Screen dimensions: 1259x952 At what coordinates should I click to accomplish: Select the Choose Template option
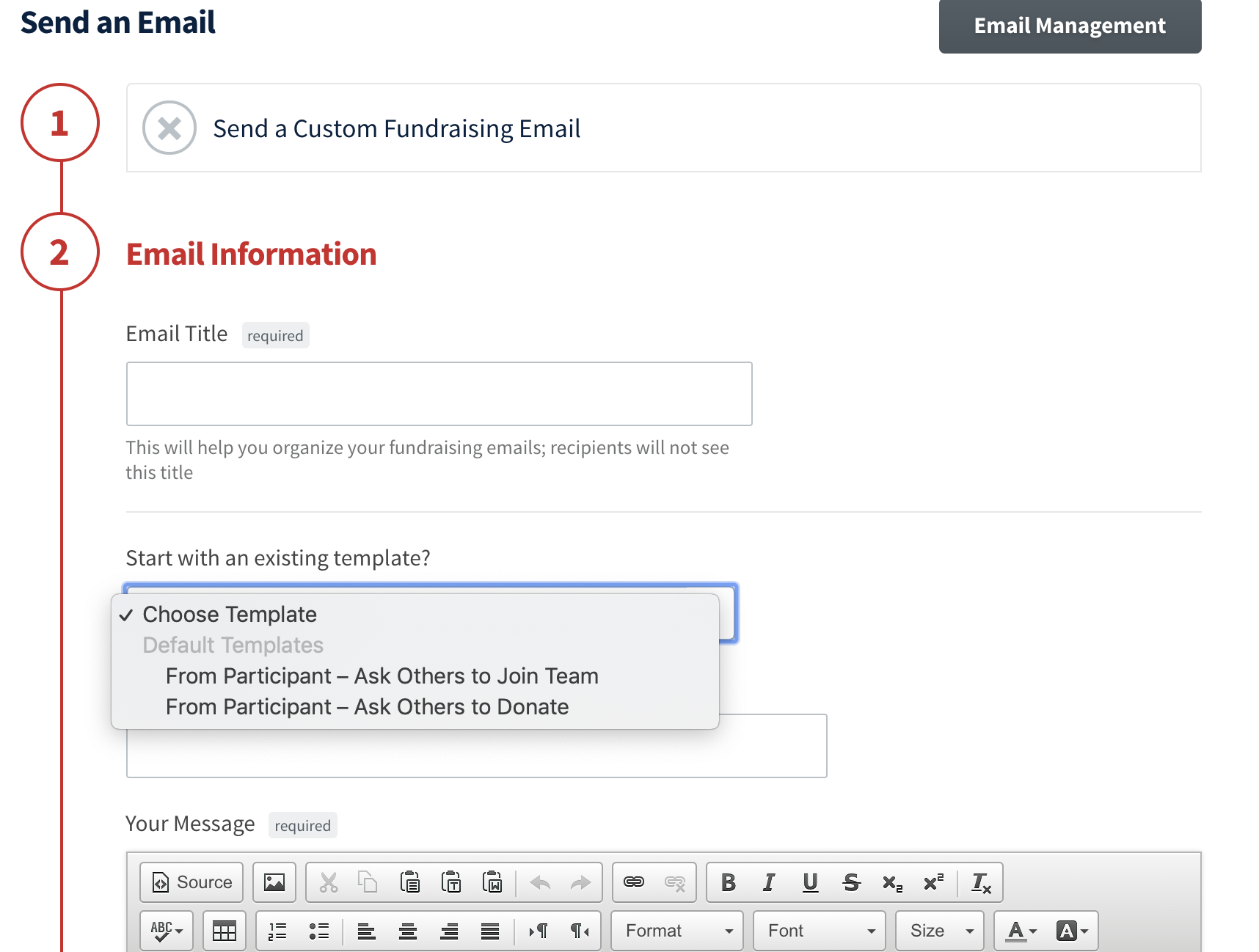coord(415,614)
